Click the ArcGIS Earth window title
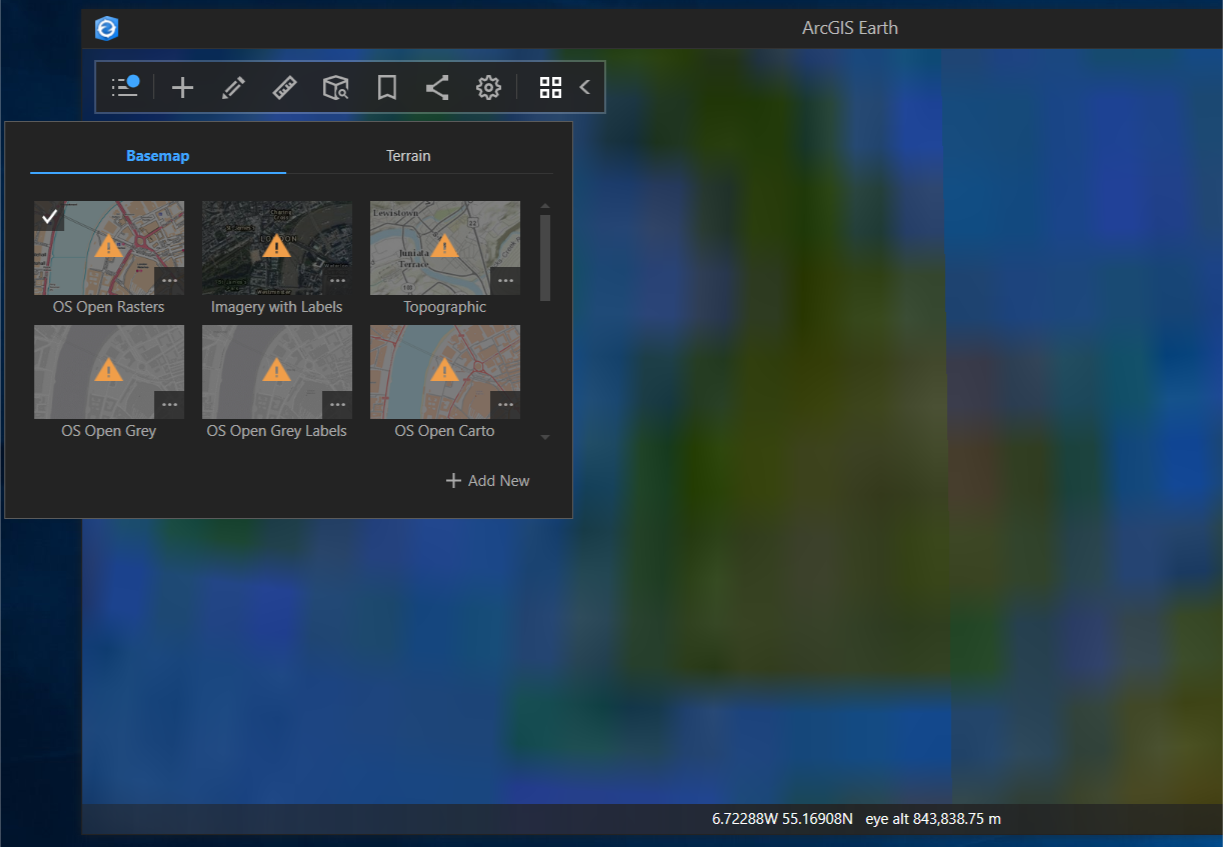The image size is (1223, 847). click(850, 28)
